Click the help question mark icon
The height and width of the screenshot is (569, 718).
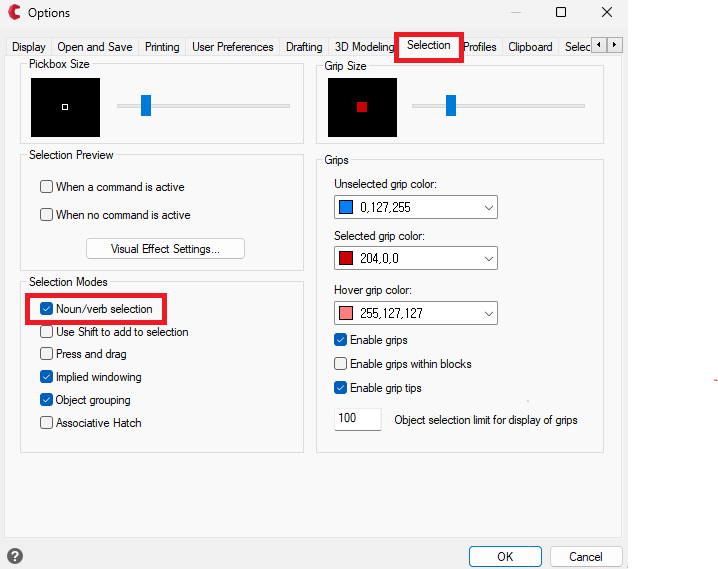click(x=15, y=556)
